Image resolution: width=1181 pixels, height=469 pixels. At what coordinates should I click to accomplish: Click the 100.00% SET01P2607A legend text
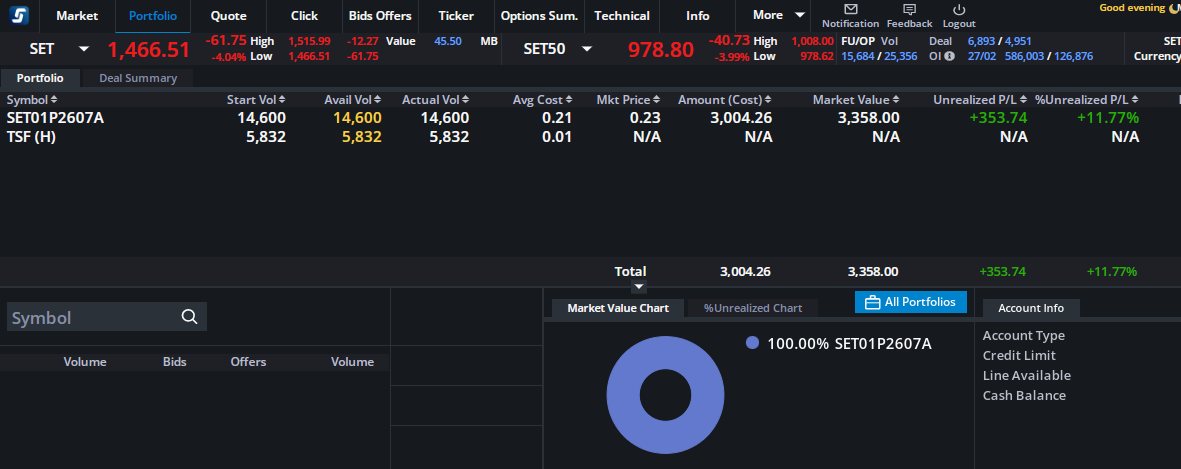(x=850, y=344)
